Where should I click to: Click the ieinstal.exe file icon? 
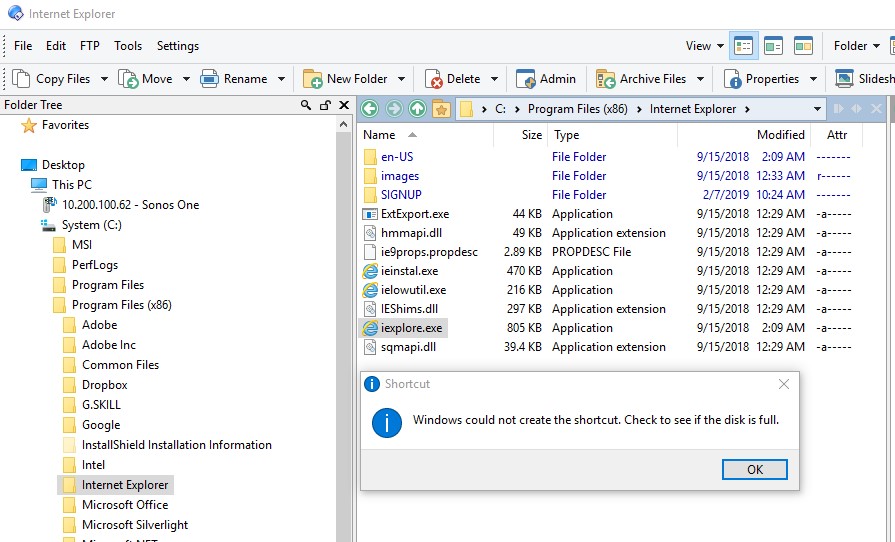tap(370, 271)
